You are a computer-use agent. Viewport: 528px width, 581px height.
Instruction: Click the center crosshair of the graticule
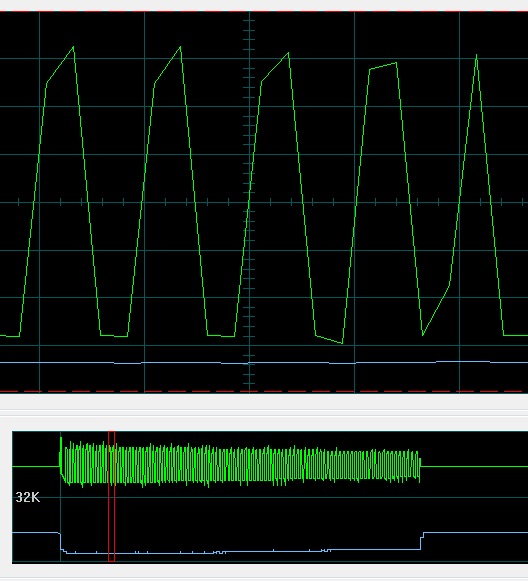249,202
